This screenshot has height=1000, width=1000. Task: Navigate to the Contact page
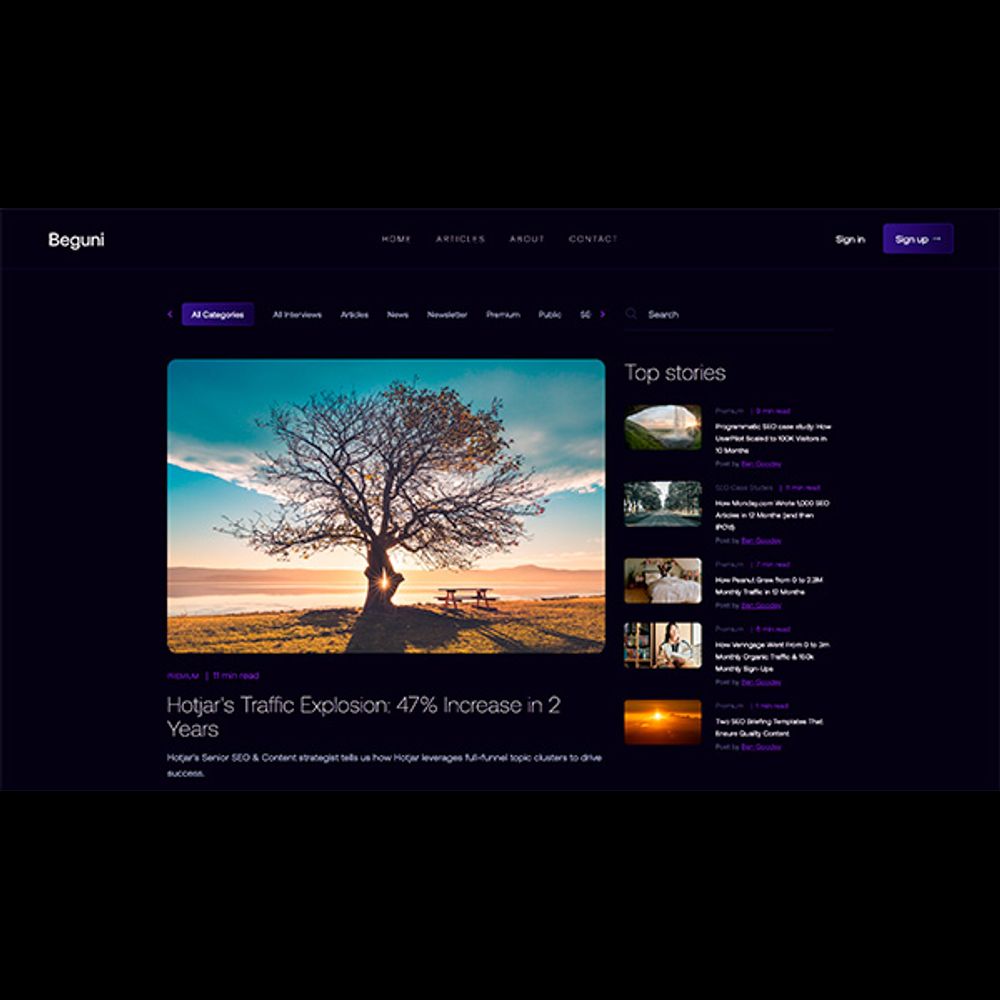pos(593,239)
